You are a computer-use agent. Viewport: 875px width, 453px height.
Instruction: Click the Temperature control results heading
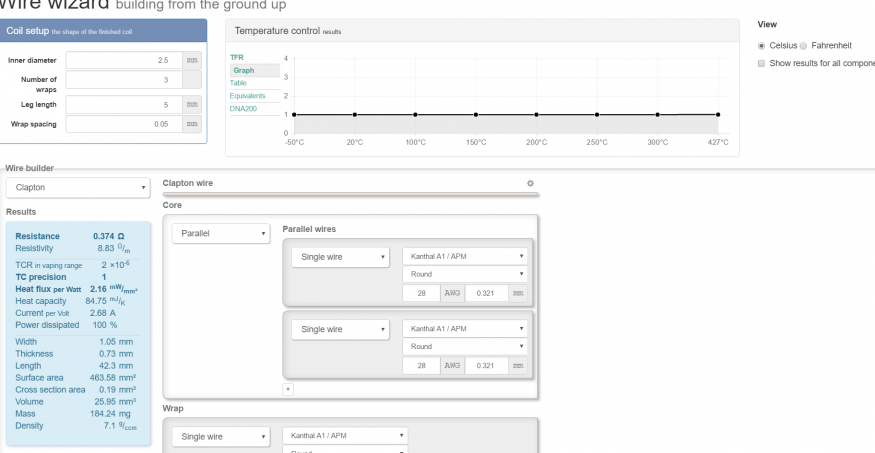288,31
